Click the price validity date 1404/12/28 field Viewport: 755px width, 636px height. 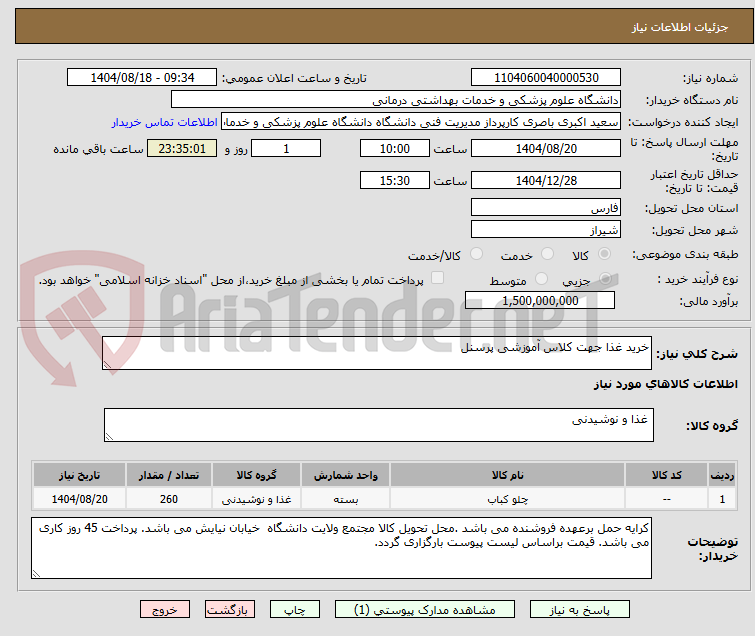(546, 180)
